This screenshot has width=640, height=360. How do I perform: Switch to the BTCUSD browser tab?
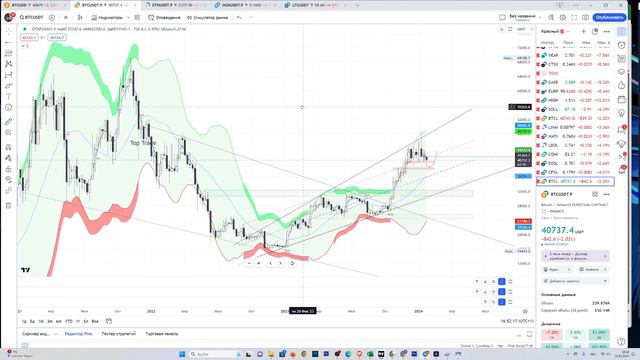pos(36,5)
